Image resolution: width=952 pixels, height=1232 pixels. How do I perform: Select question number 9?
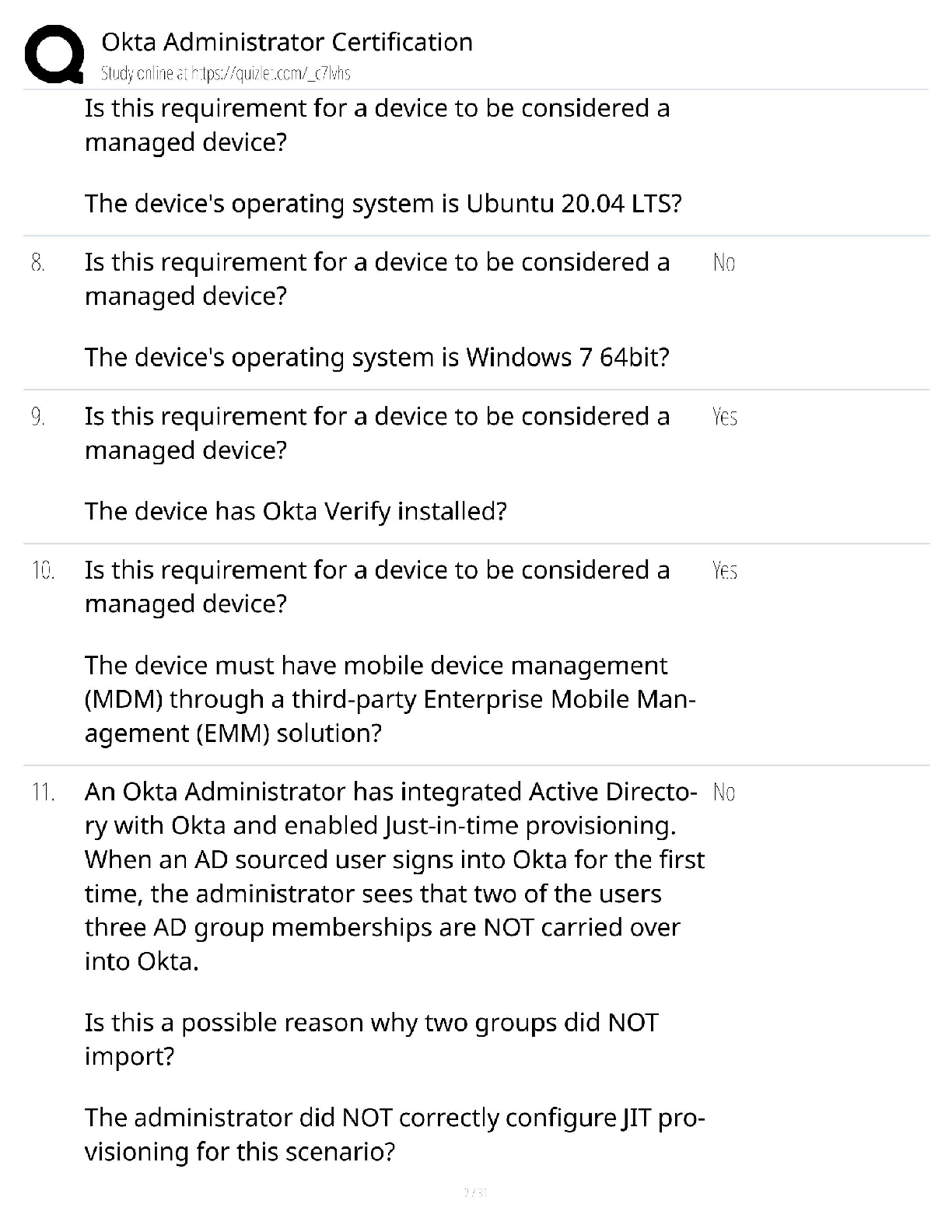[38, 417]
